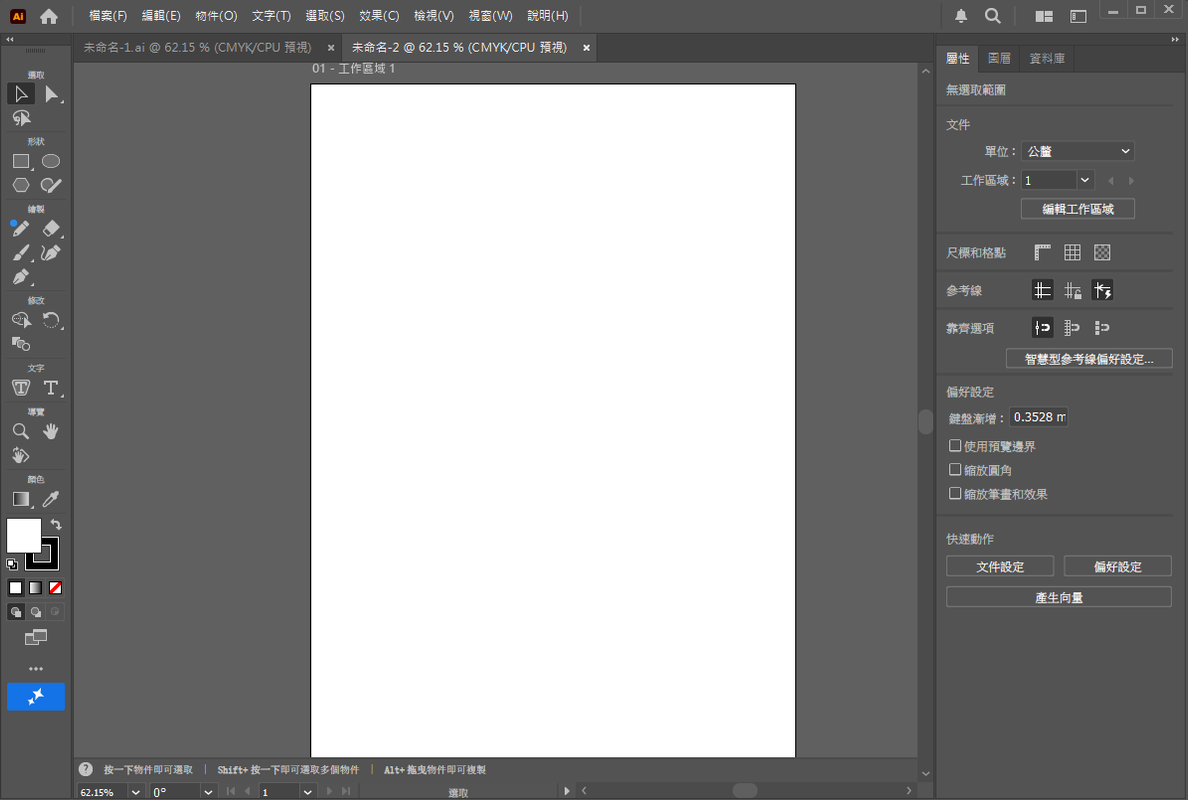
Task: Open status bar artboard number dropdown
Action: pyautogui.click(x=307, y=792)
